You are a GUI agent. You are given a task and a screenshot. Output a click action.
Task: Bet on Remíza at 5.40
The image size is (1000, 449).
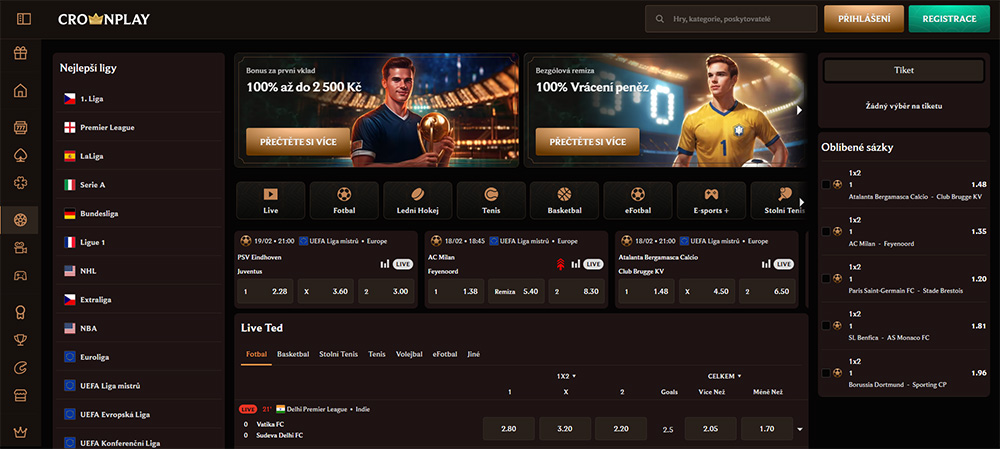tap(516, 291)
